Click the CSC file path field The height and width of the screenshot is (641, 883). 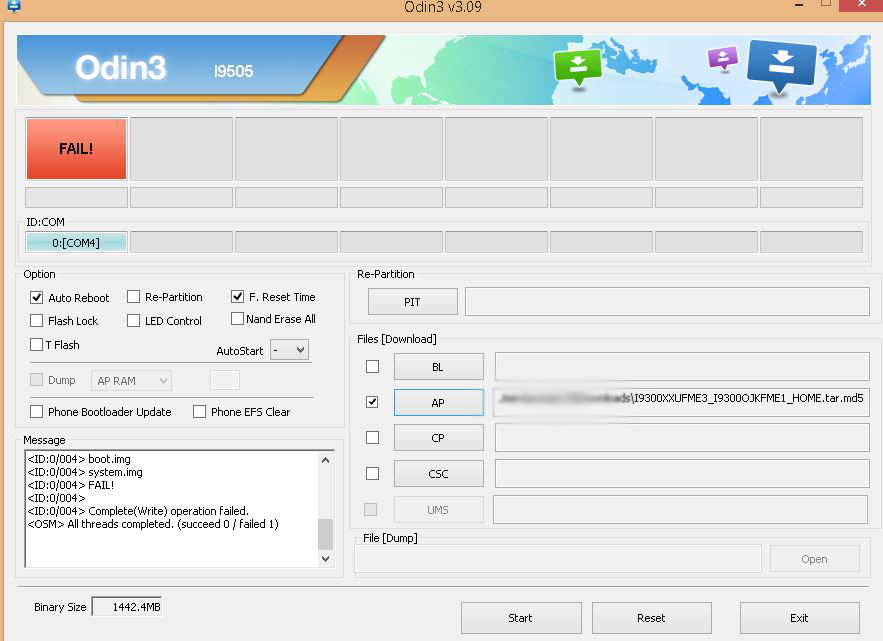[x=682, y=474]
